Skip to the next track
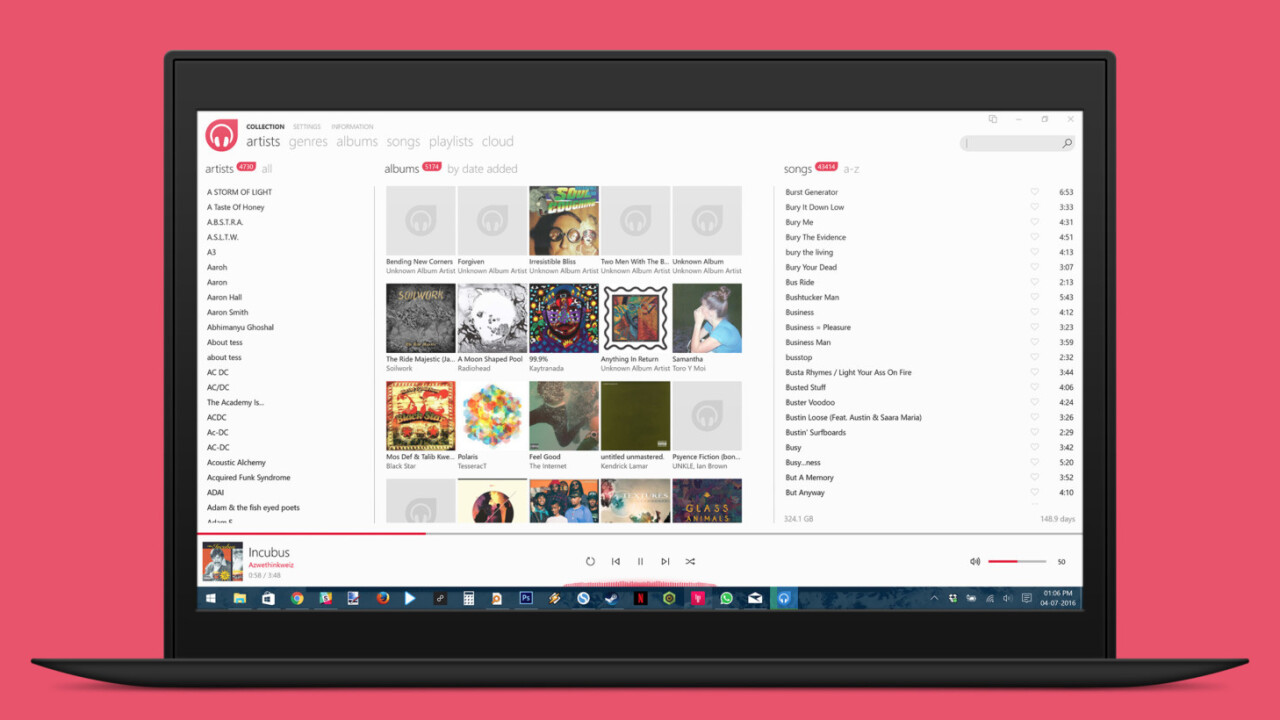 coord(665,562)
